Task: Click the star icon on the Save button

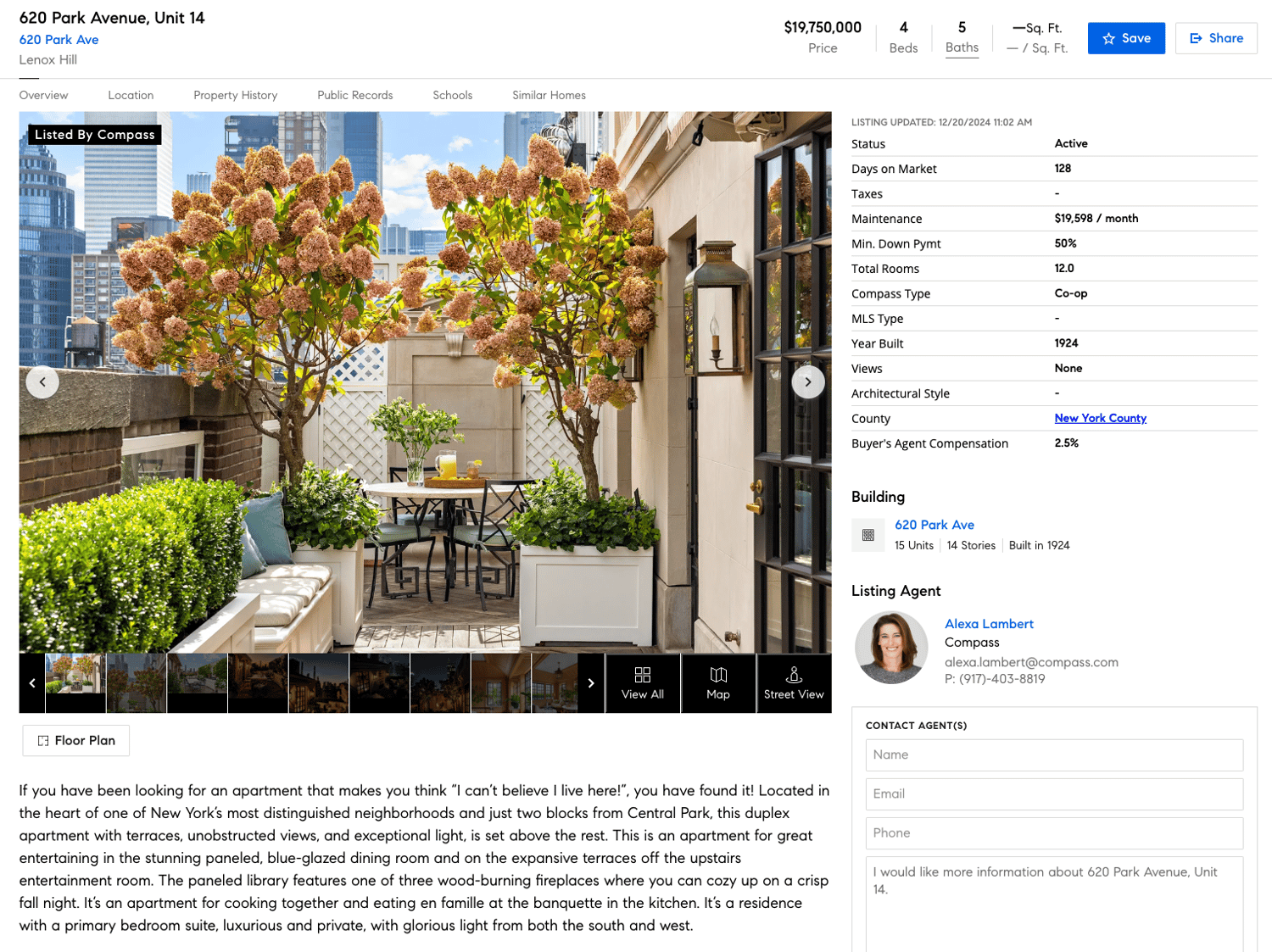Action: coord(1109,38)
